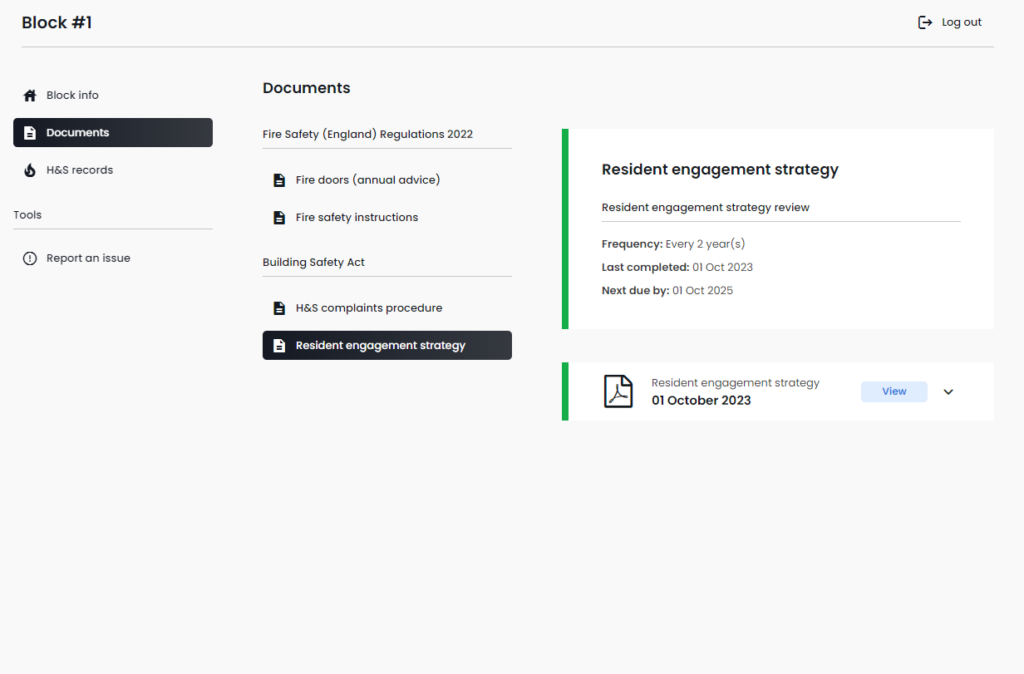Open the PDF icon for Resident engagement strategy
This screenshot has height=674, width=1024.
coord(619,391)
